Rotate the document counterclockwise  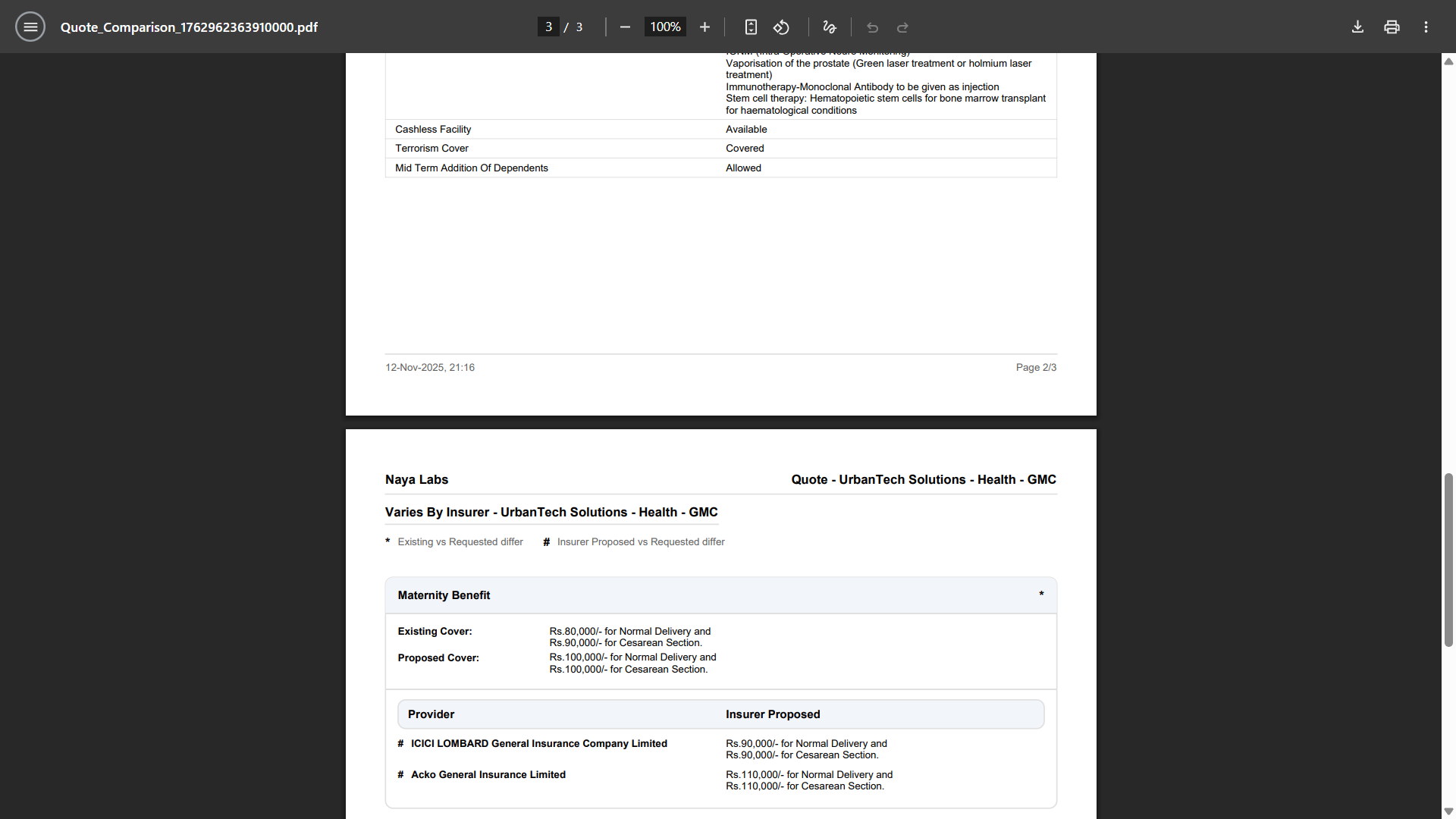781,27
